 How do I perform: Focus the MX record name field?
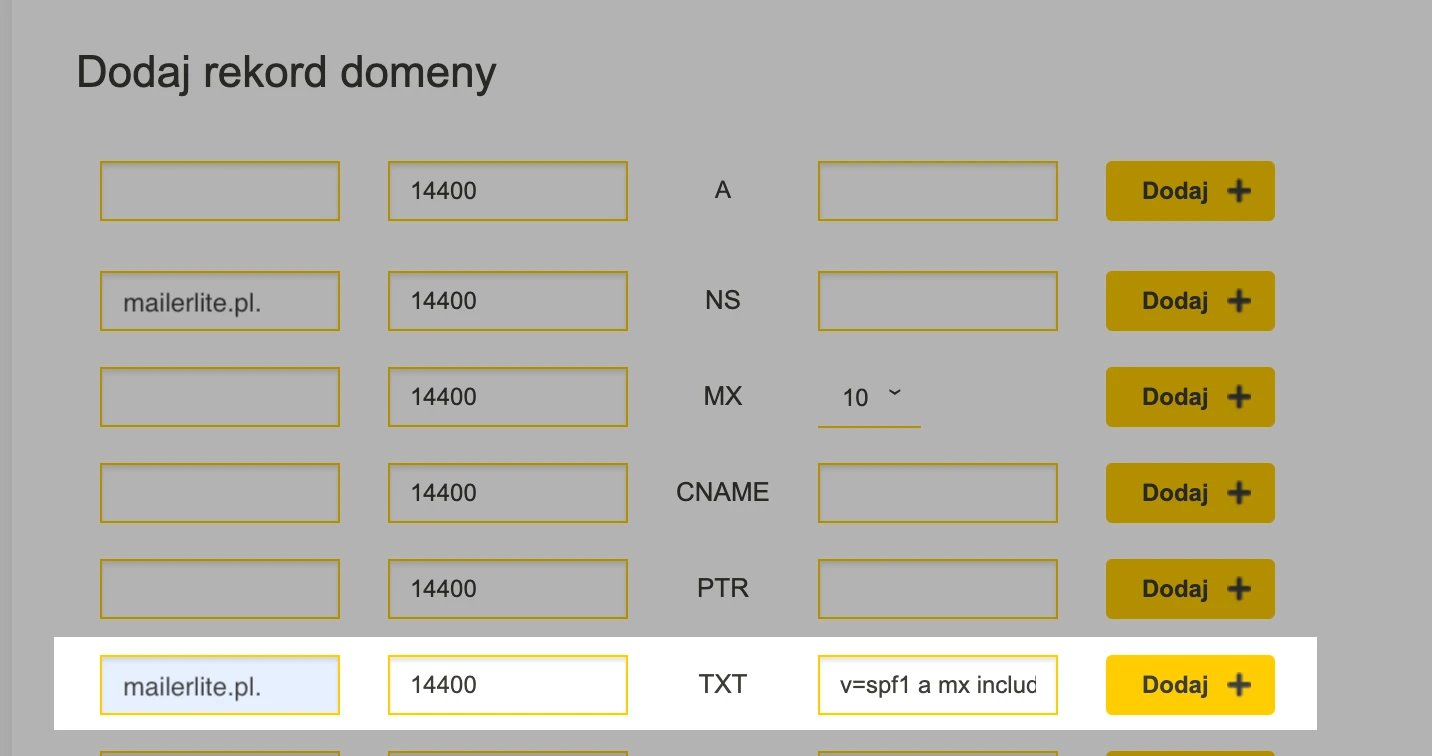click(220, 397)
